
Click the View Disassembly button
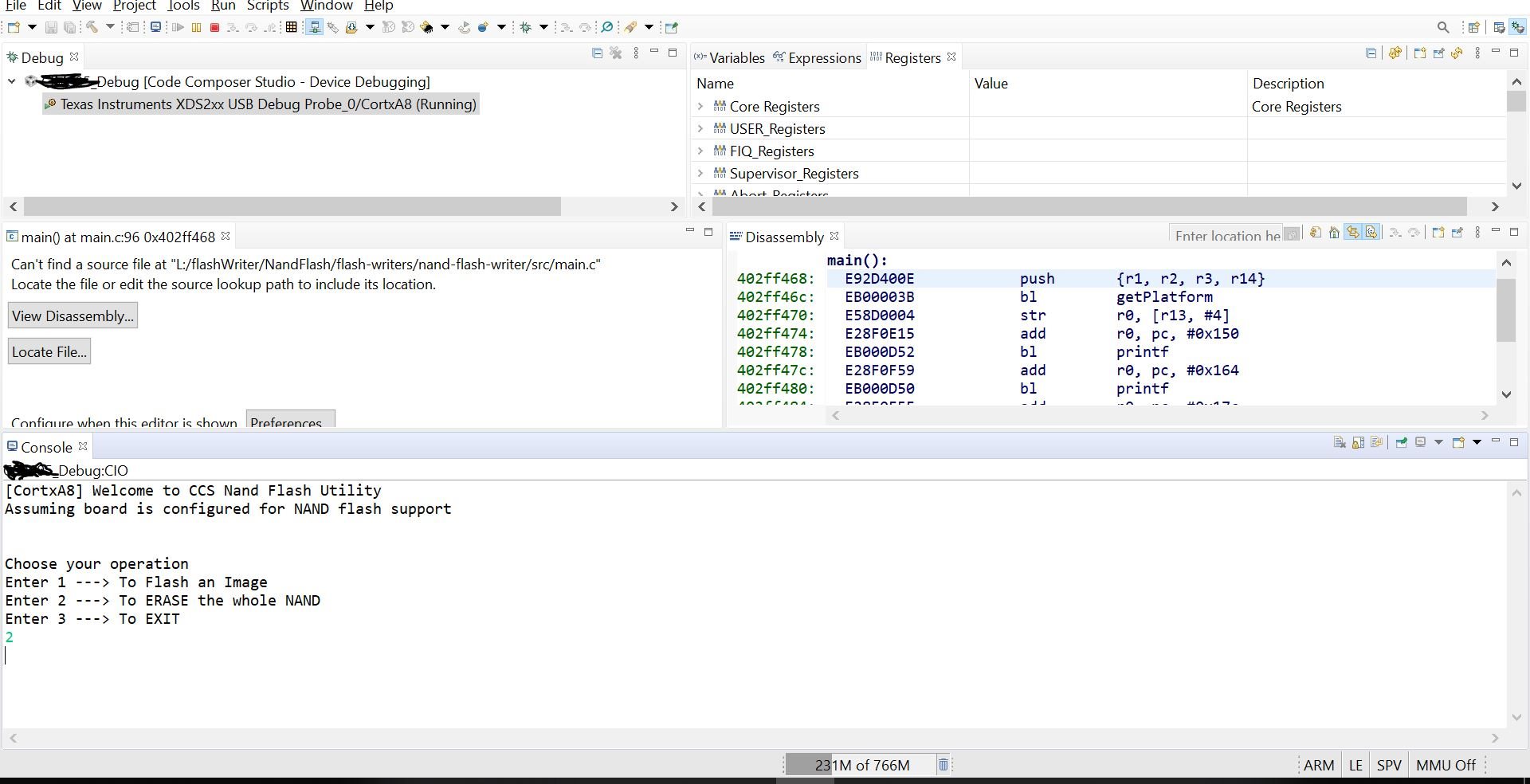point(73,315)
